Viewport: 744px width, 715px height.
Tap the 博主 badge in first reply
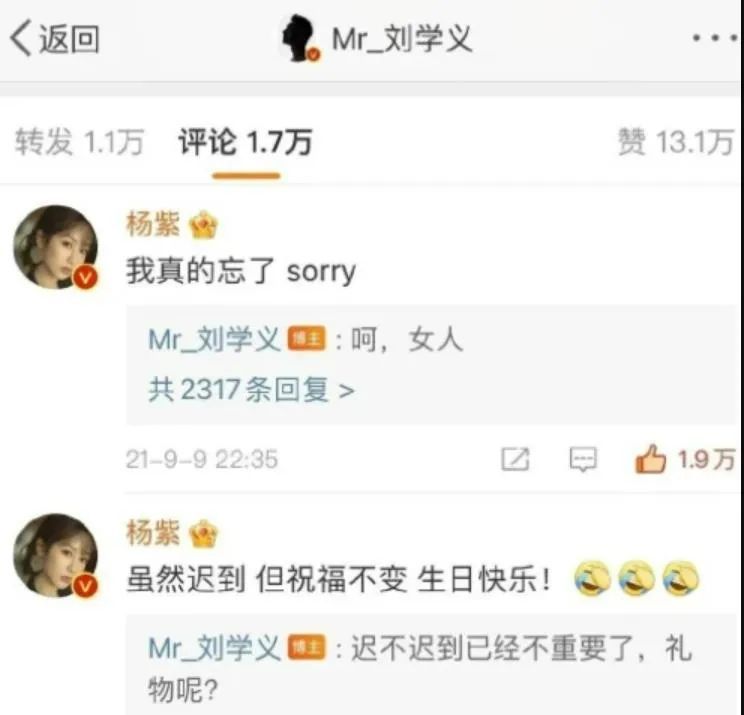pyautogui.click(x=307, y=339)
